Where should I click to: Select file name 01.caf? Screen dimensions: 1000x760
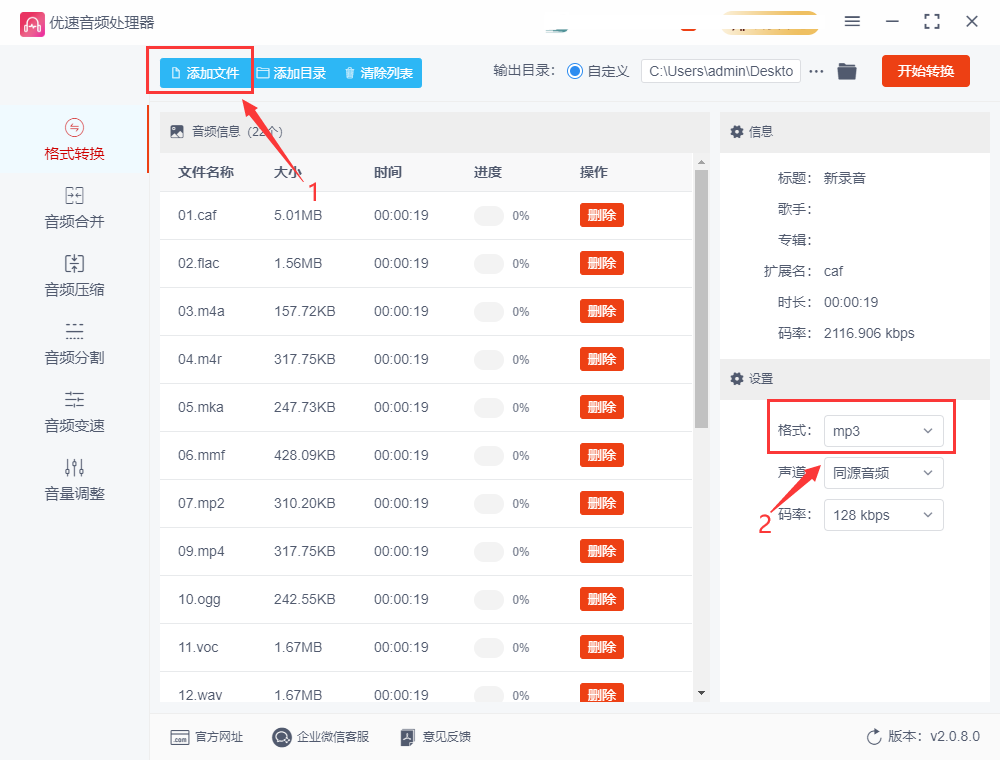(x=197, y=216)
